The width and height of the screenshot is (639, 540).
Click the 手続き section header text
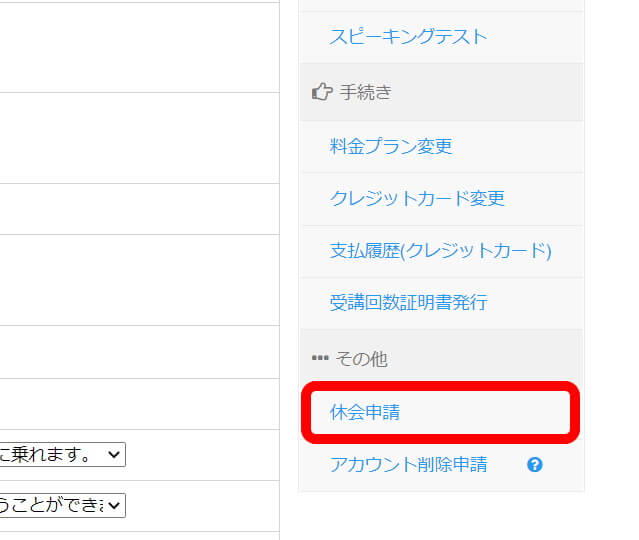(x=366, y=92)
